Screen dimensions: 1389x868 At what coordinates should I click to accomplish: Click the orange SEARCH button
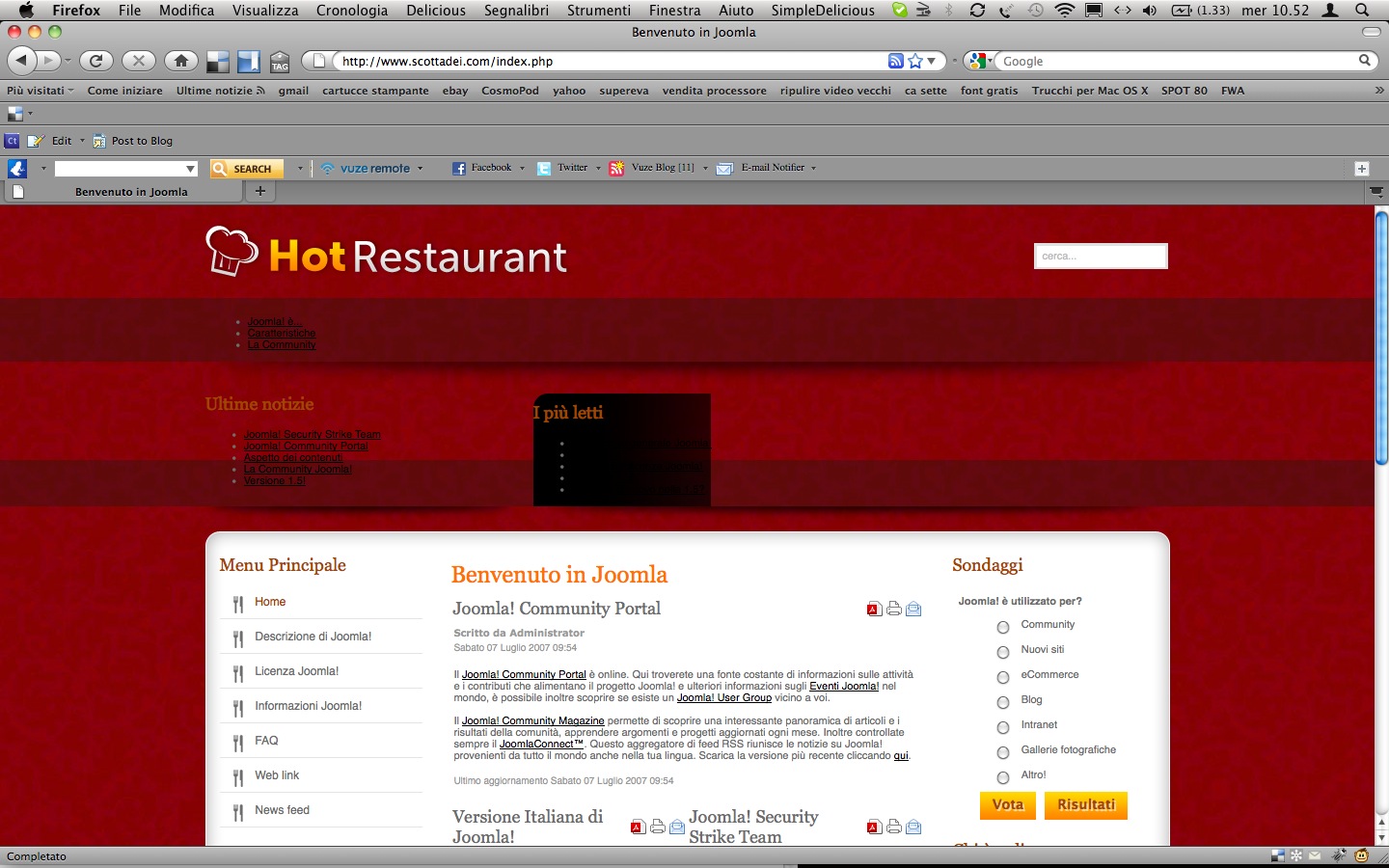(x=247, y=169)
